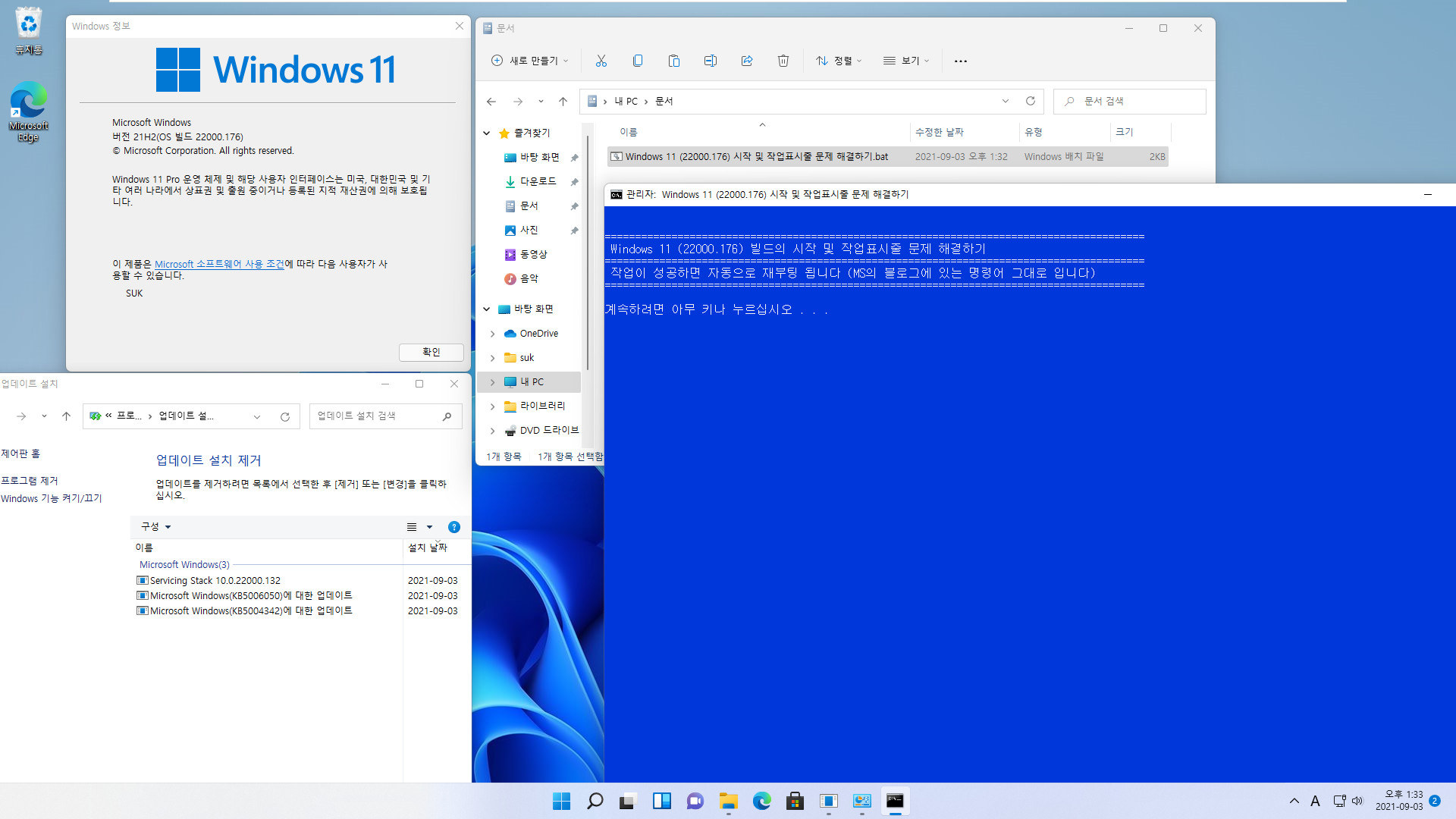
Task: Open Task View on taskbar
Action: (x=627, y=801)
